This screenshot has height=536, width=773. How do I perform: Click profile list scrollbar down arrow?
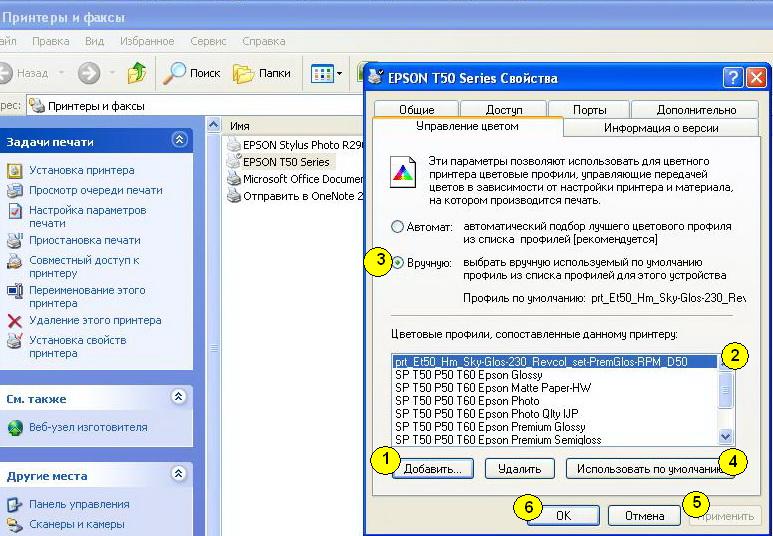pos(725,436)
